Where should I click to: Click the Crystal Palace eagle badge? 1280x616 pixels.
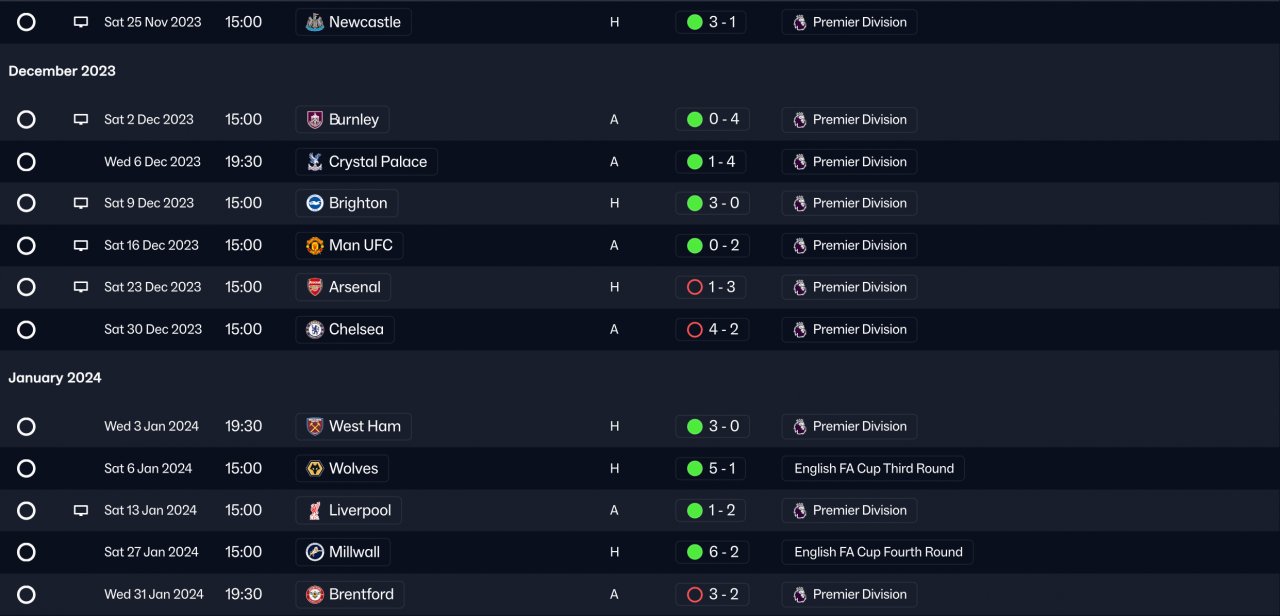(315, 162)
